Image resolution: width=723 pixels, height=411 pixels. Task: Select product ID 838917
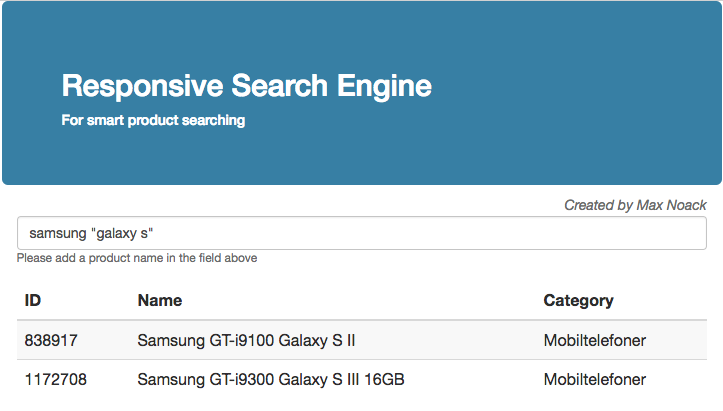point(51,341)
